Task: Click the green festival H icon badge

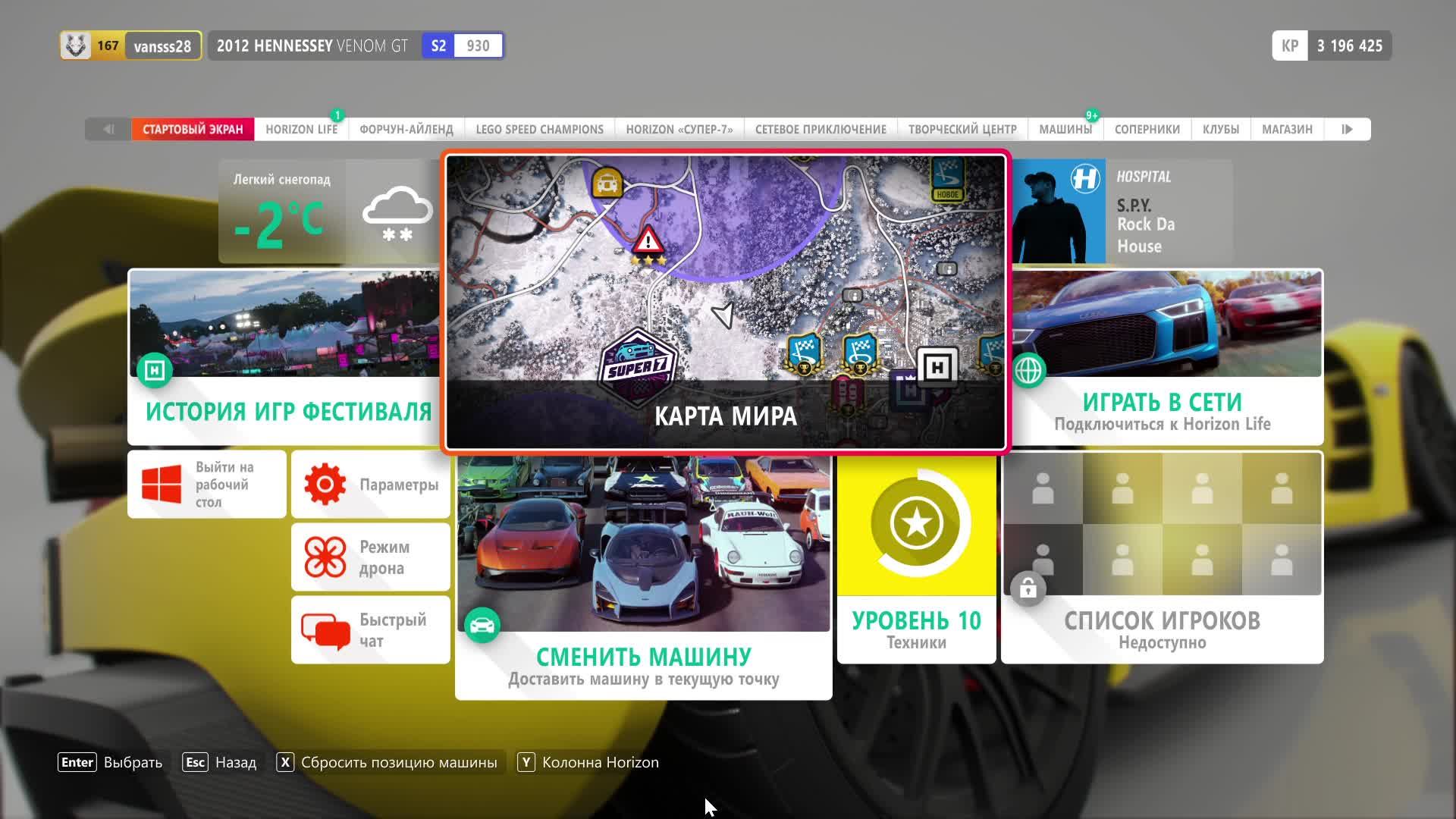Action: (155, 370)
